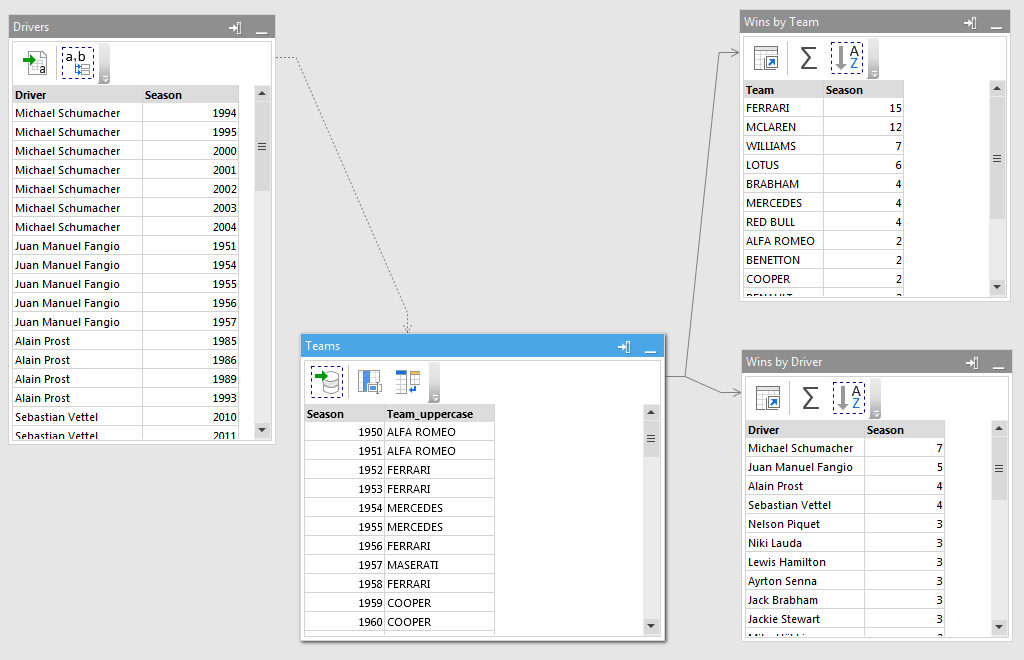Select the split columns icon in Drivers

[x=78, y=63]
